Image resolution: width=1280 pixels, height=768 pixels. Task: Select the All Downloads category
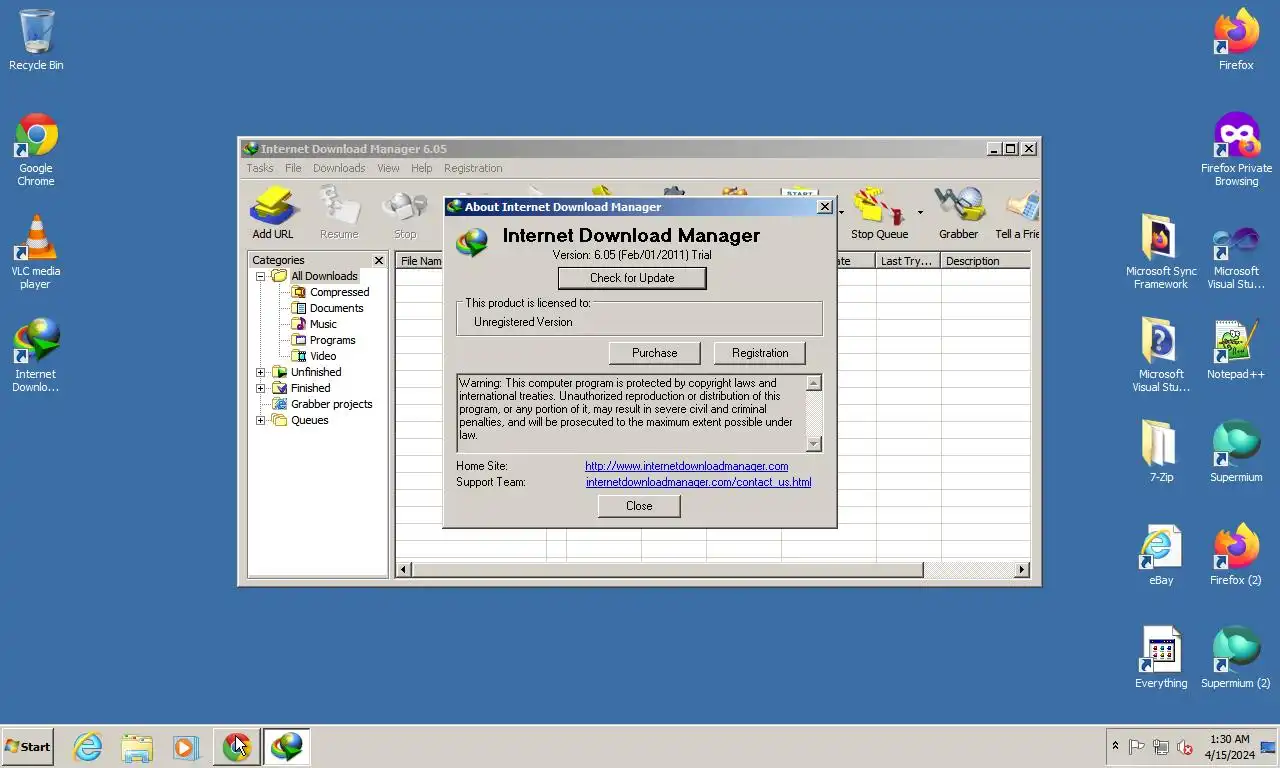324,276
